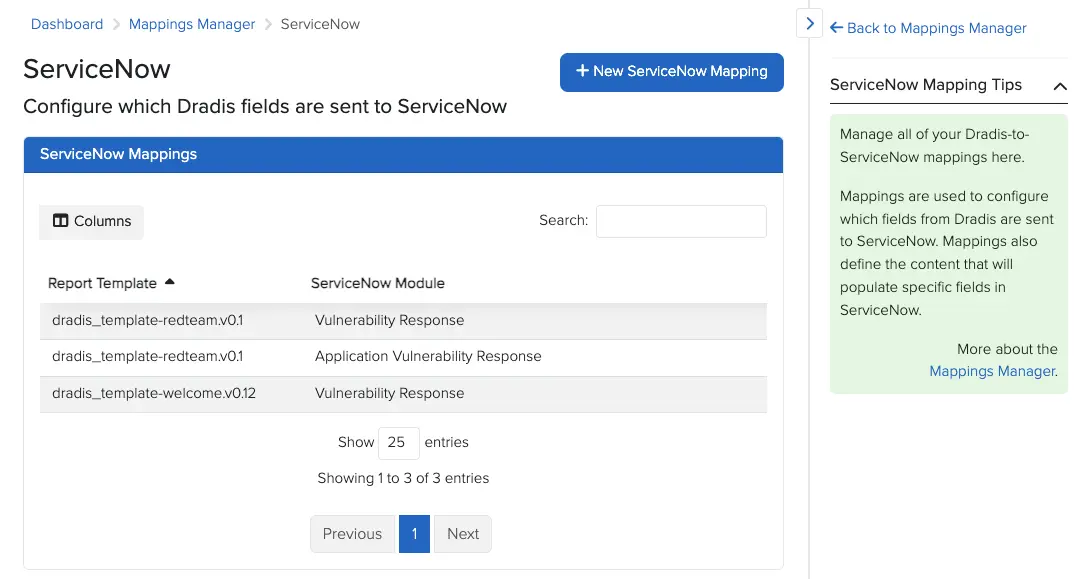Screen dimensions: 1087x579
Task: Open the Dashboard breadcrumb link
Action: point(67,24)
